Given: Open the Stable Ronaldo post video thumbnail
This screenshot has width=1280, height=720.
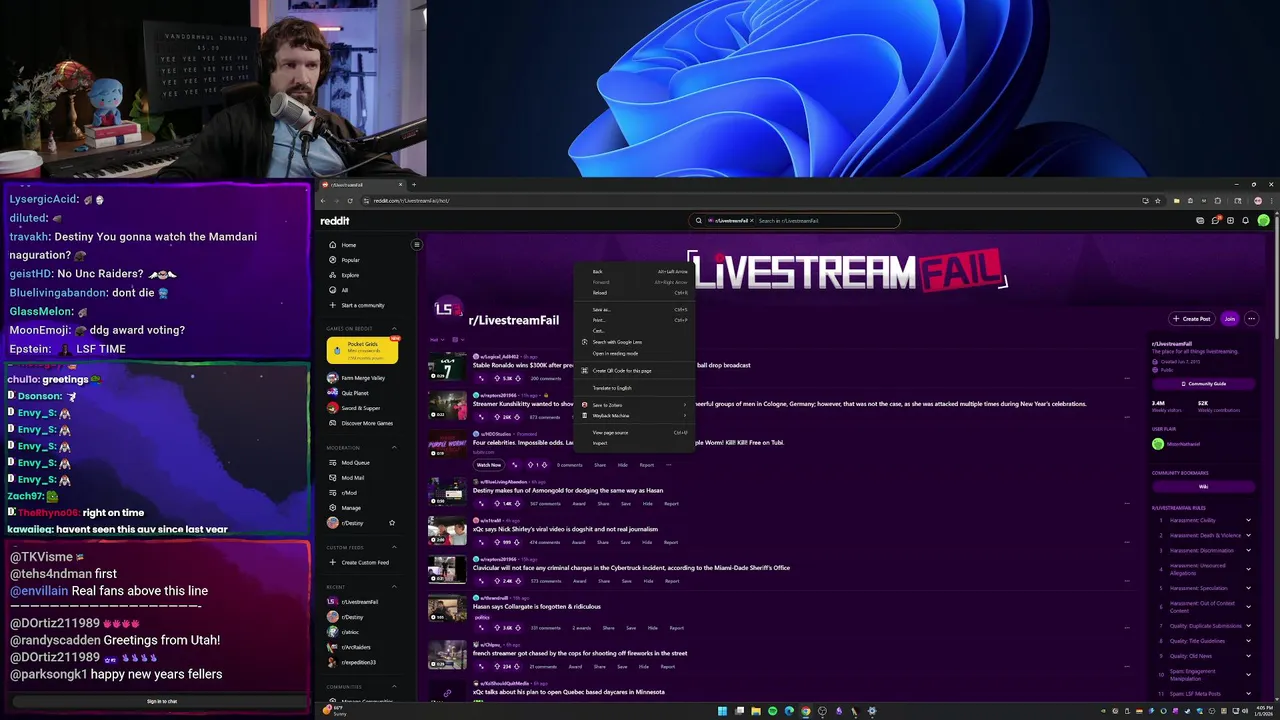Looking at the screenshot, I should 447,365.
